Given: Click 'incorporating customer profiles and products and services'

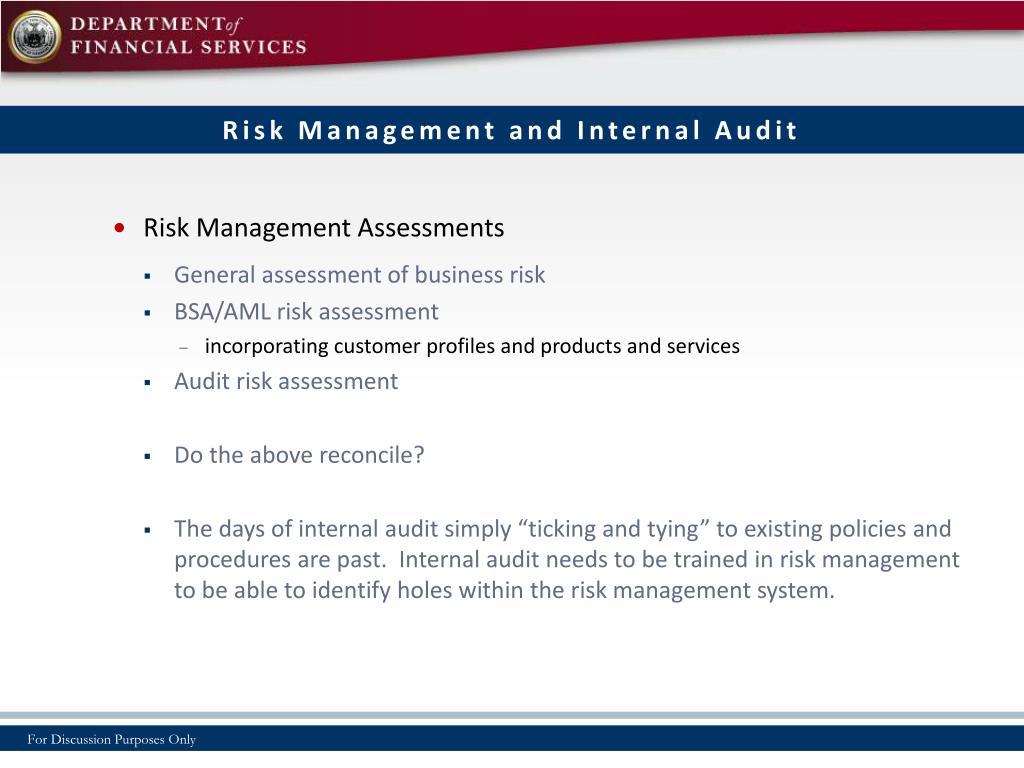Looking at the screenshot, I should pos(472,346).
